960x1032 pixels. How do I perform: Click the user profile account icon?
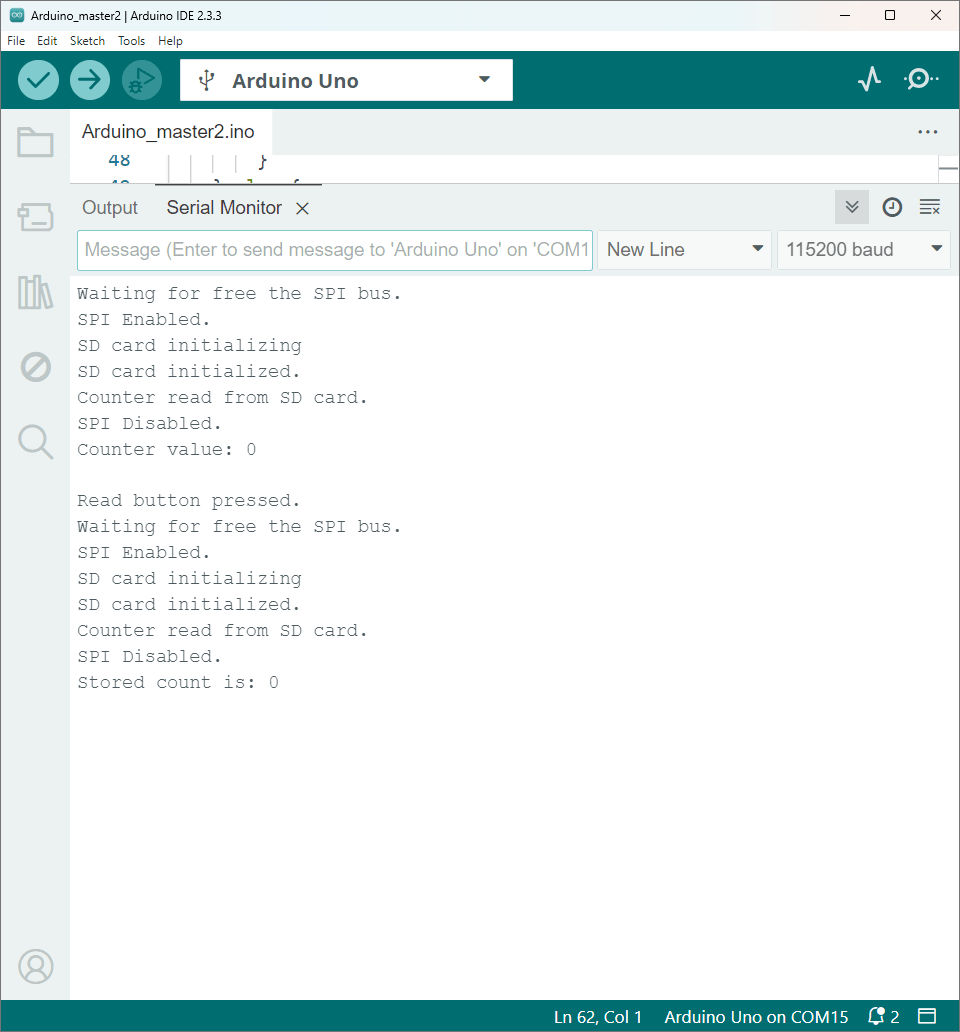(36, 966)
